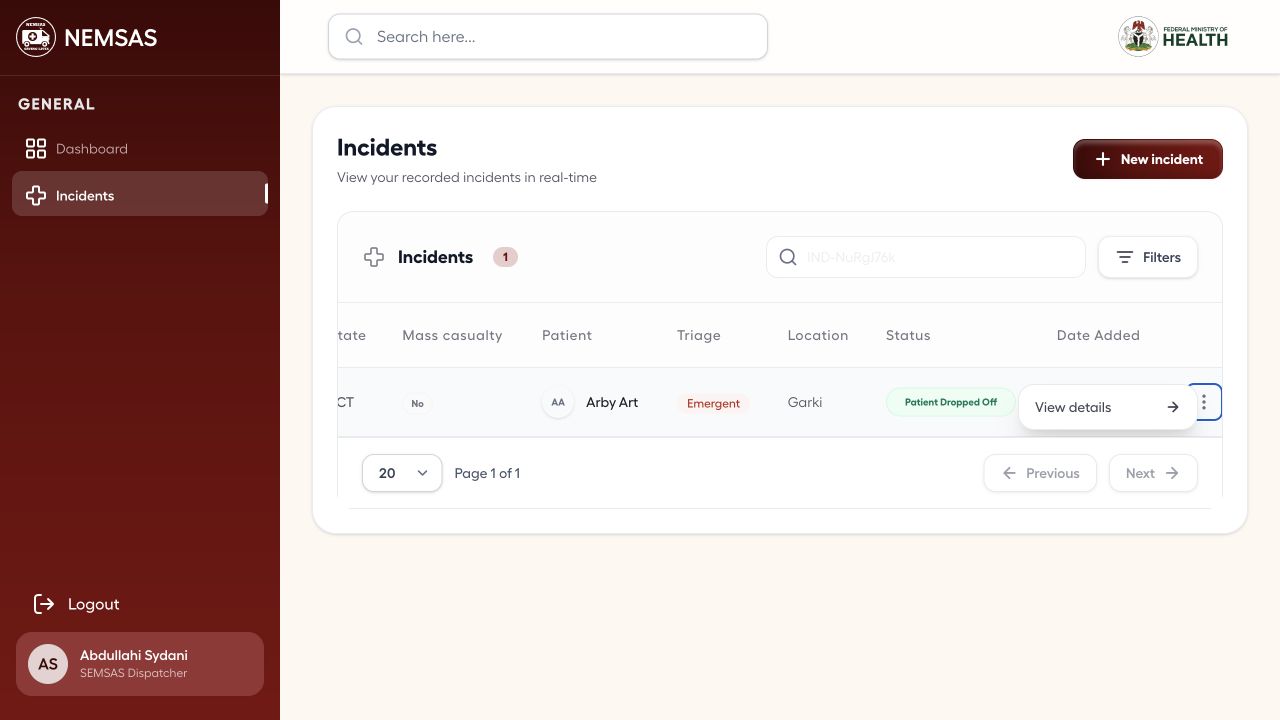Click the top search magnifier icon
The height and width of the screenshot is (720, 1280).
point(354,37)
